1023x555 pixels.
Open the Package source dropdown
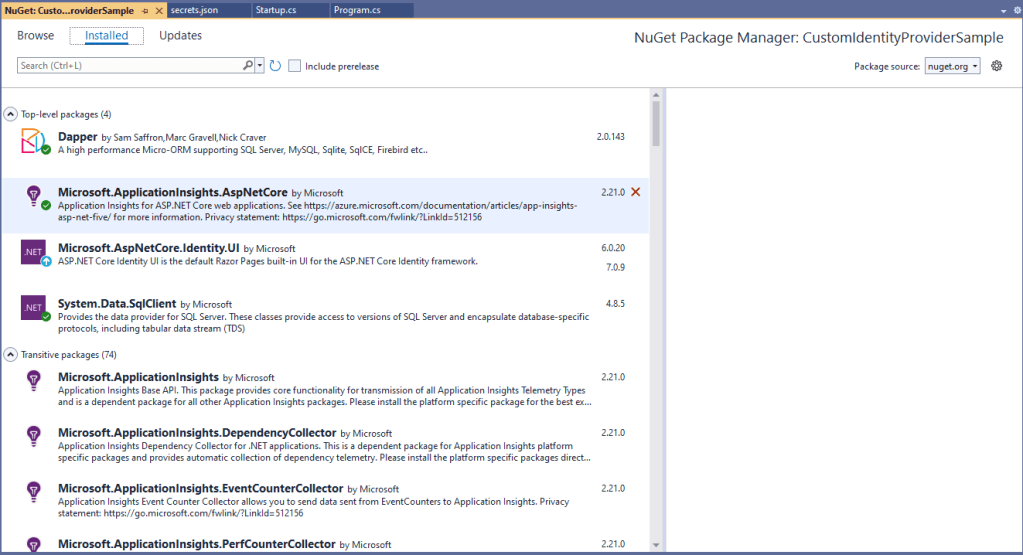click(x=951, y=67)
